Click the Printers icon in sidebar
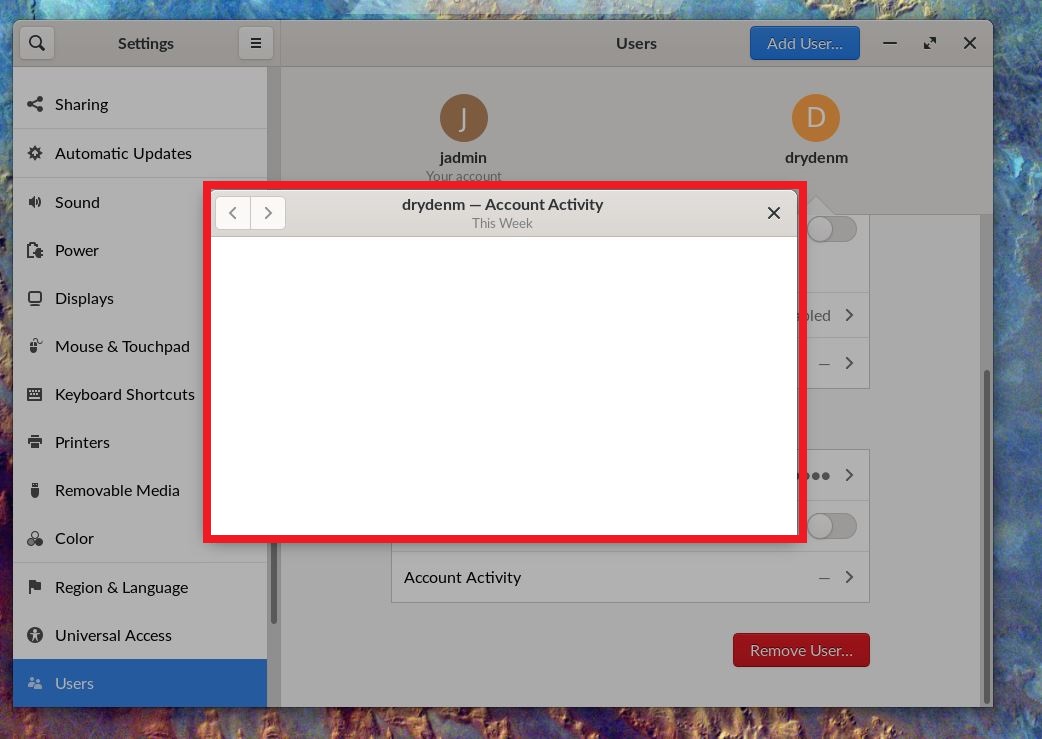Screen dimensions: 1042x739 coord(35,442)
